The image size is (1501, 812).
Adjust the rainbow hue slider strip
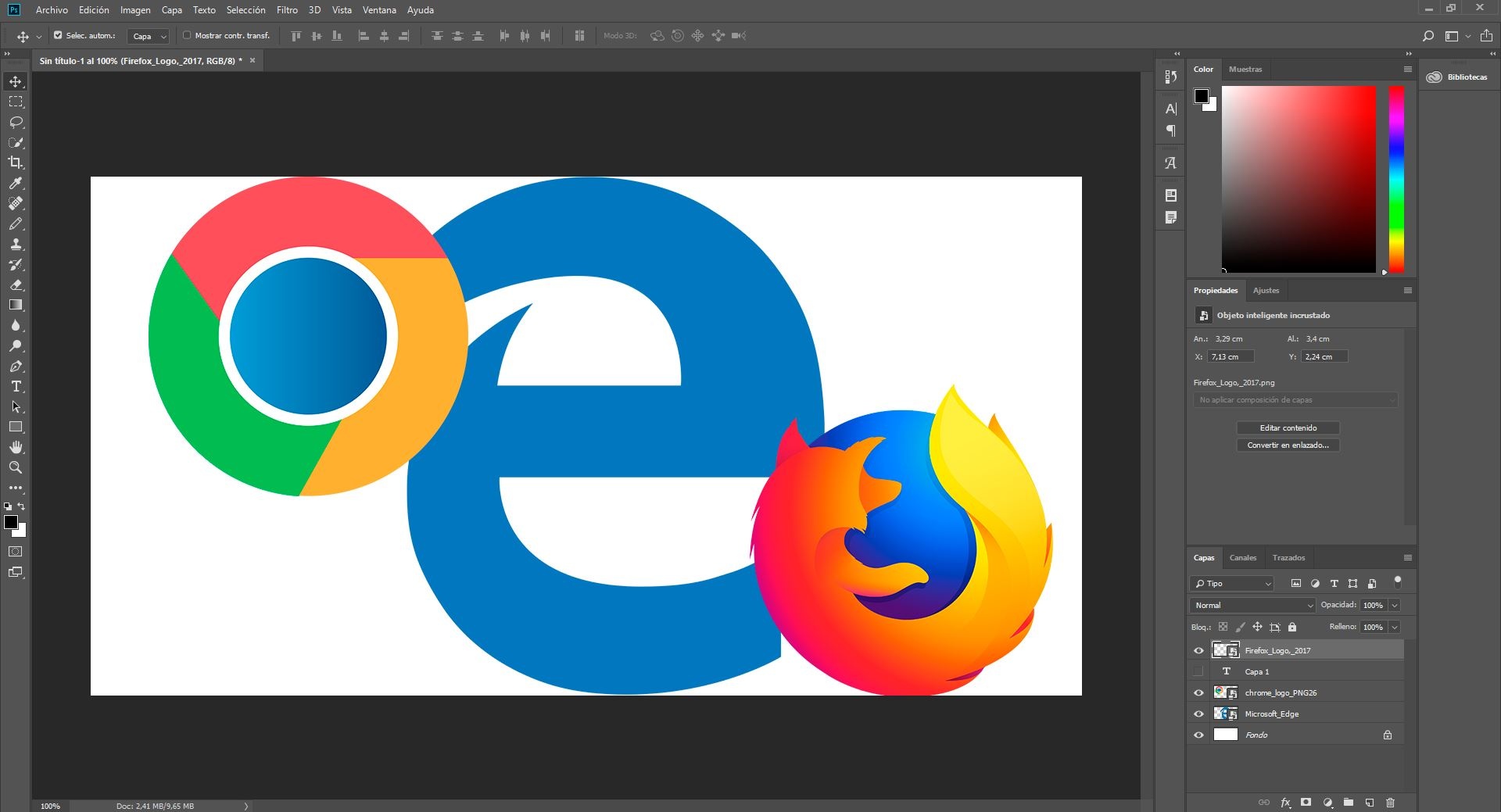tap(1396, 179)
